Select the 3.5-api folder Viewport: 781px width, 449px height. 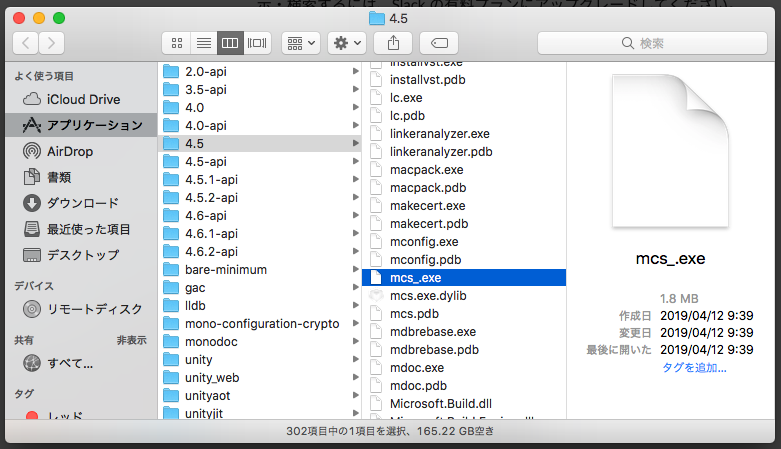click(261, 90)
